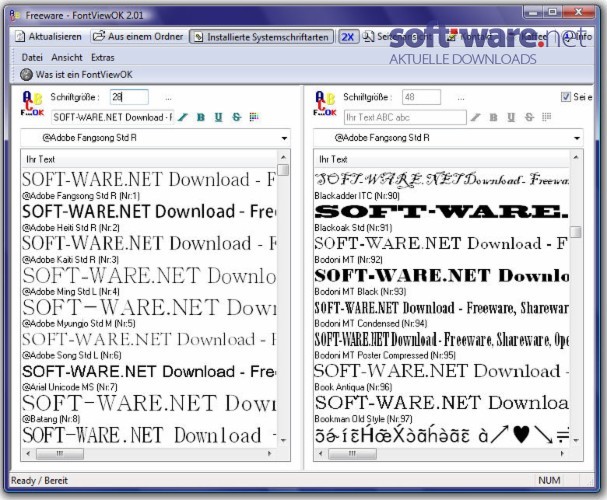This screenshot has width=607, height=500.
Task: Click the left sample text field SOFT-WARE.NET Download
Action: [x=113, y=117]
